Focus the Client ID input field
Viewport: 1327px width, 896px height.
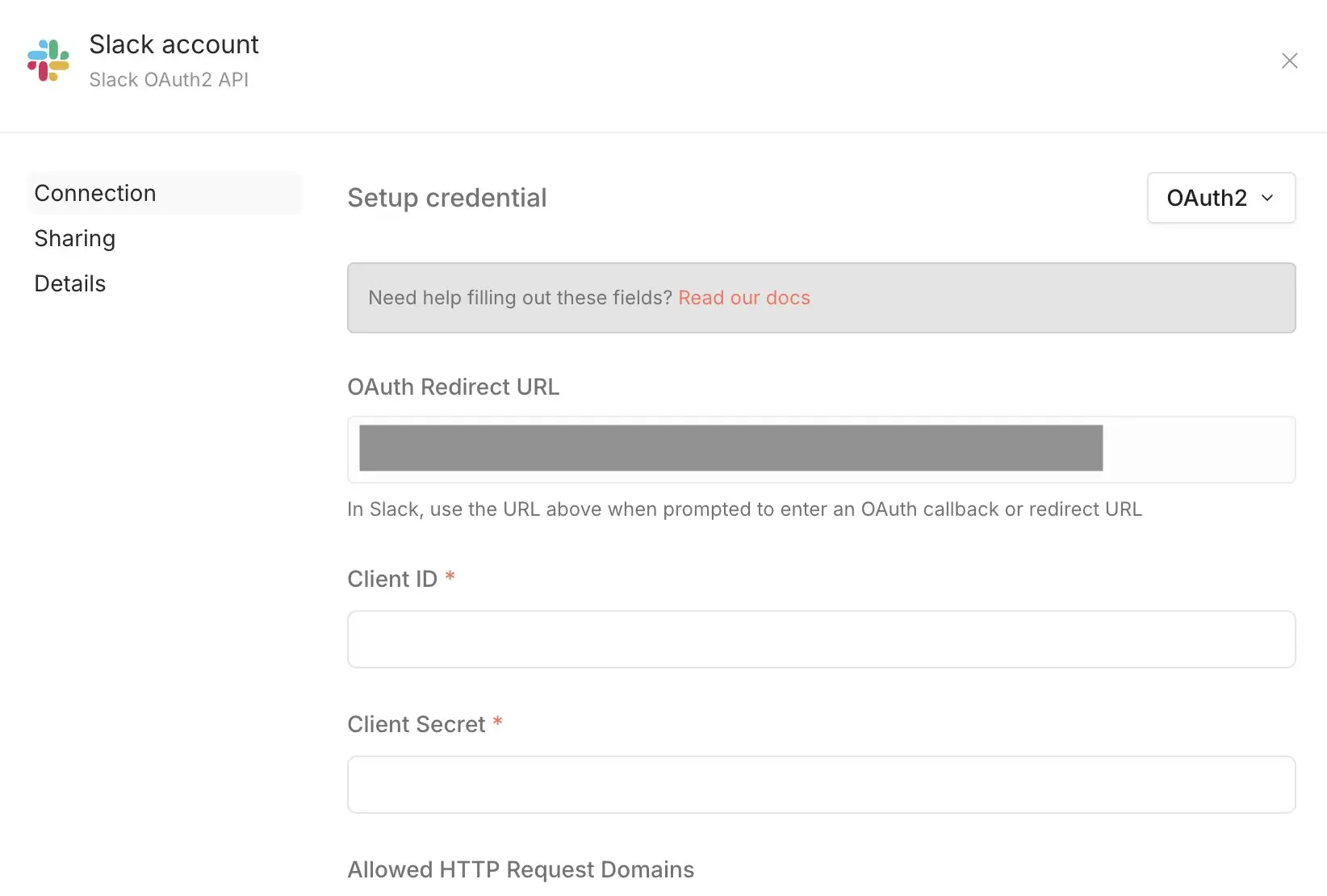(821, 639)
